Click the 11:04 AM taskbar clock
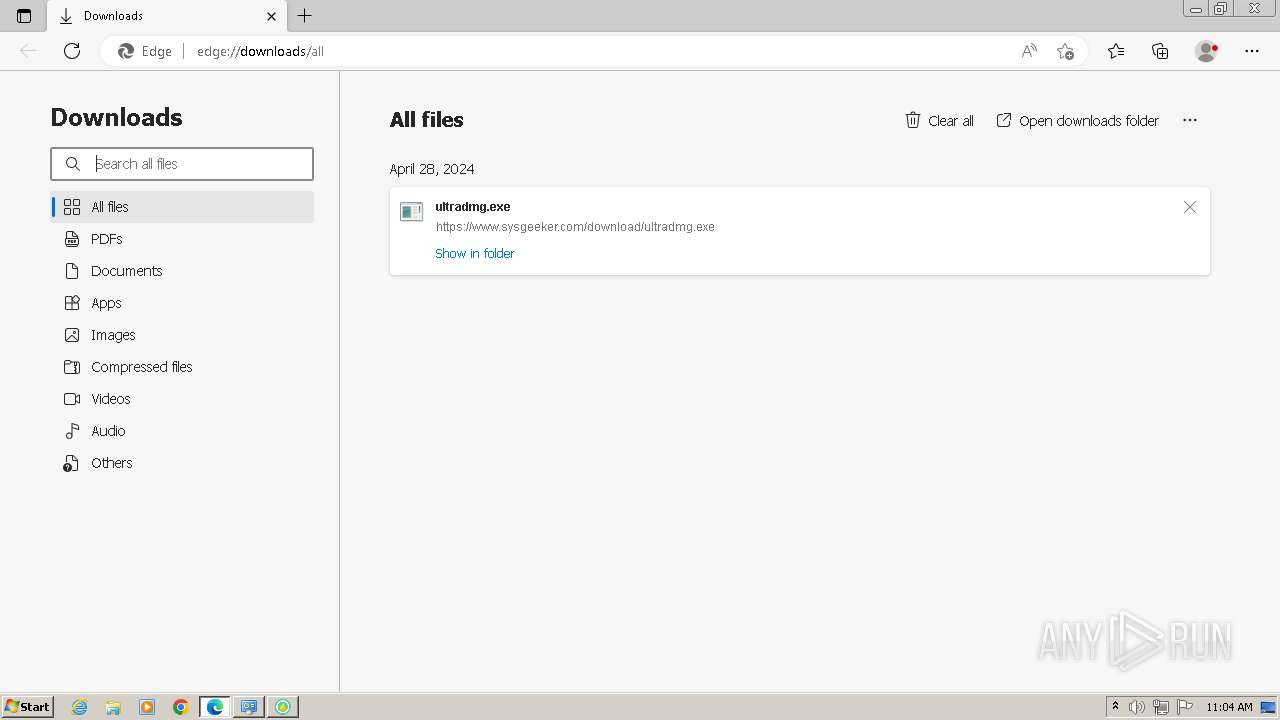Image resolution: width=1280 pixels, height=720 pixels. click(1229, 707)
